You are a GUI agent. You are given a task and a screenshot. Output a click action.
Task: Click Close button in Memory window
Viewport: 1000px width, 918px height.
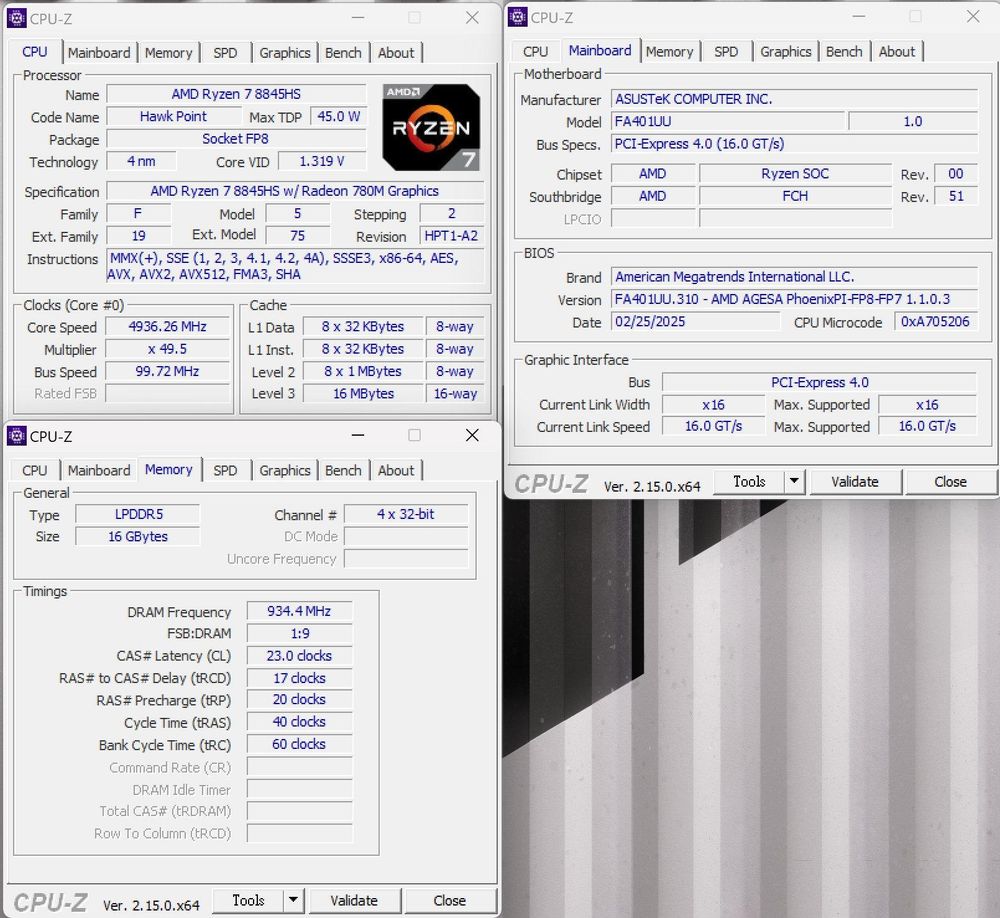[x=450, y=900]
